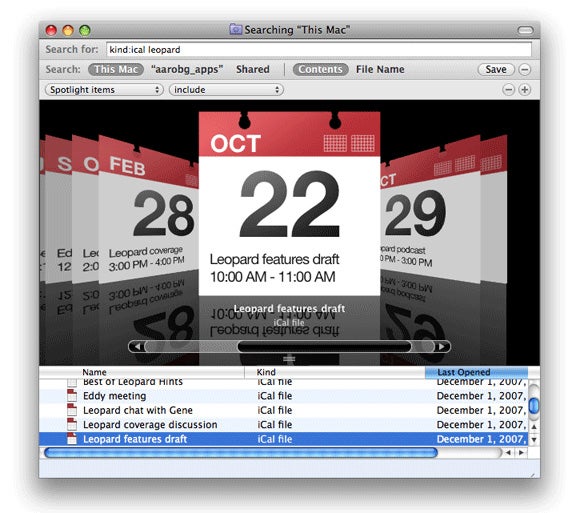Viewport: 580px width, 513px height.
Task: Select Eddy meeting row
Action: tap(284, 396)
